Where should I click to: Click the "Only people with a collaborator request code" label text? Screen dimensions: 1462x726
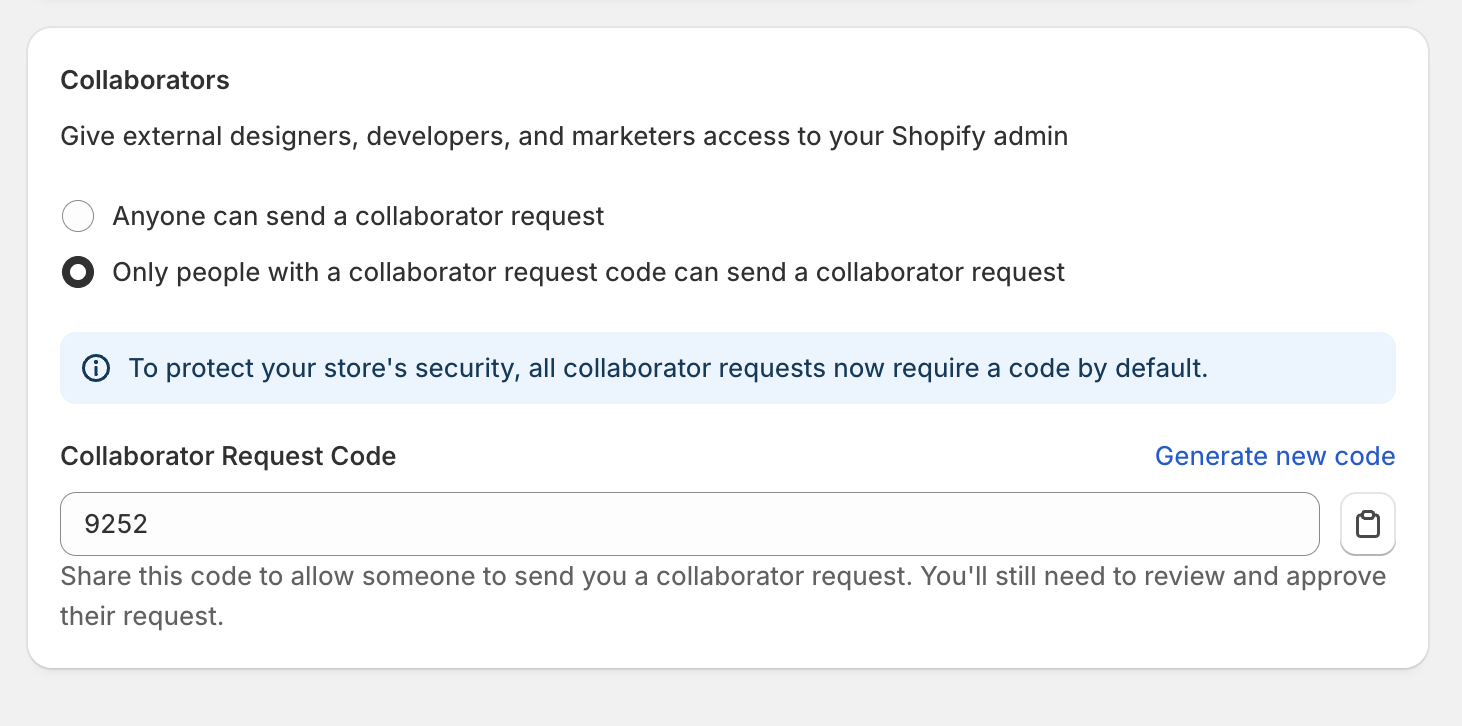click(588, 272)
